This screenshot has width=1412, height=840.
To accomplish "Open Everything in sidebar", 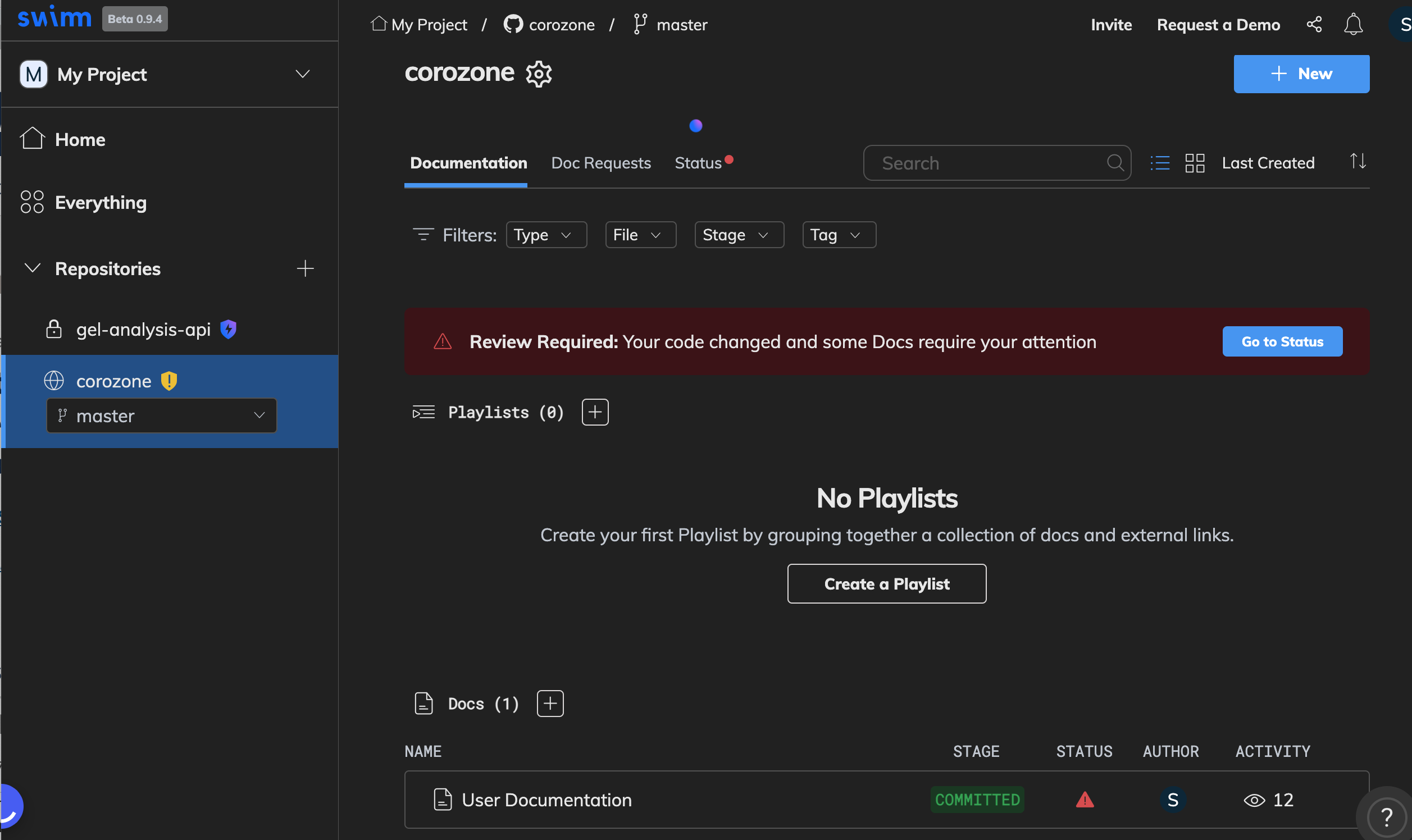I will pyautogui.click(x=101, y=203).
